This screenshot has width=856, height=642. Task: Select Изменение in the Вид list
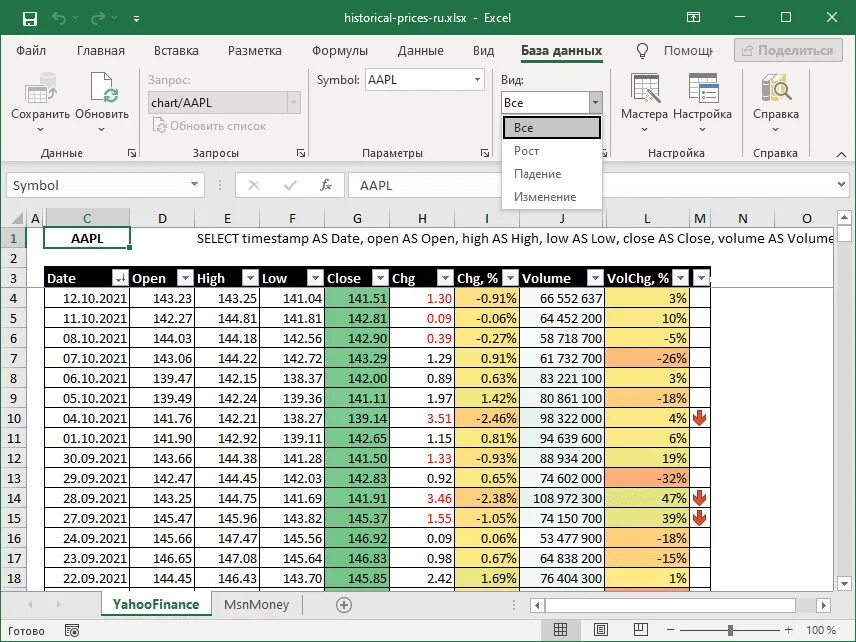[551, 197]
